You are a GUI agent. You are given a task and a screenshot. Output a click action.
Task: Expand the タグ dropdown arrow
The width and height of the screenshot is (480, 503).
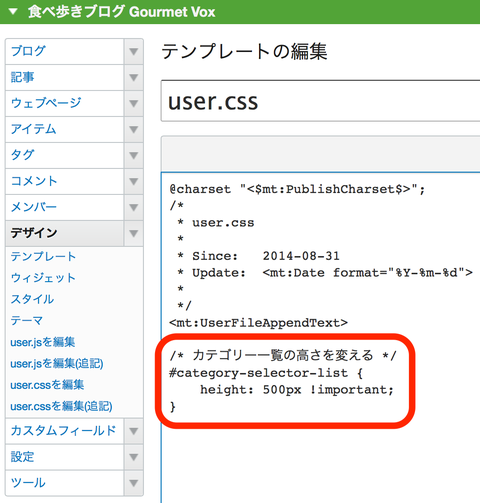pyautogui.click(x=134, y=156)
